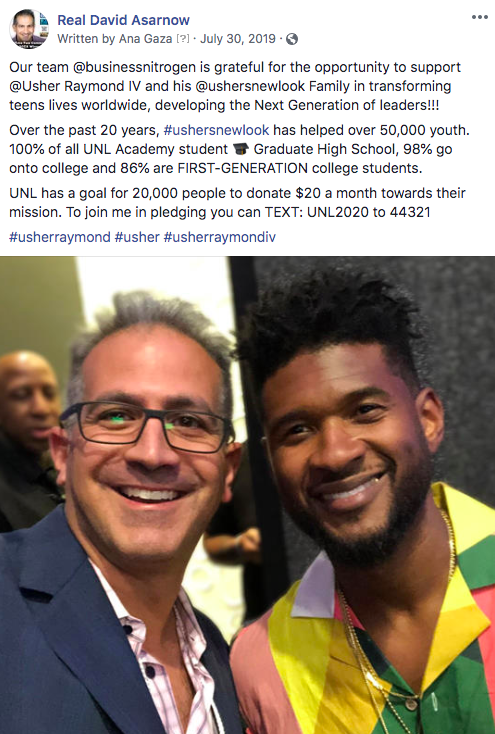Click the globe public privacy icon

(x=292, y=39)
